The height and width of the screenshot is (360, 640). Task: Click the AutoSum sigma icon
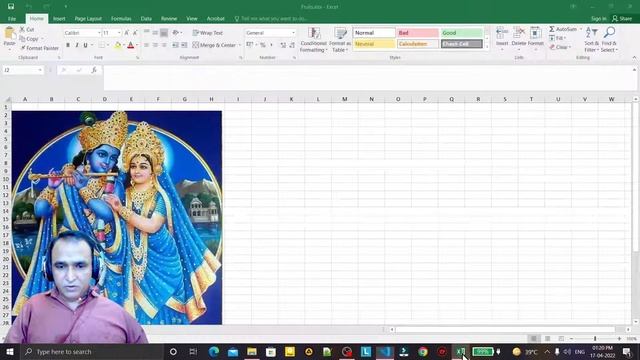(x=552, y=29)
